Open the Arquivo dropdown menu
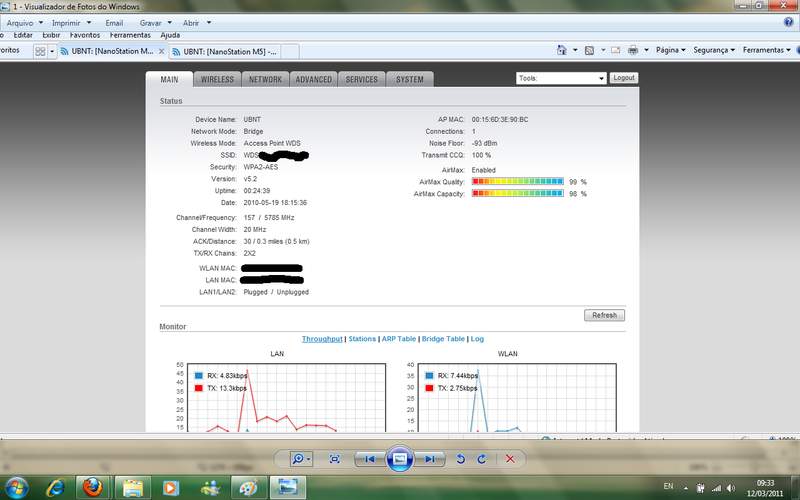The image size is (800, 500). [24, 23]
